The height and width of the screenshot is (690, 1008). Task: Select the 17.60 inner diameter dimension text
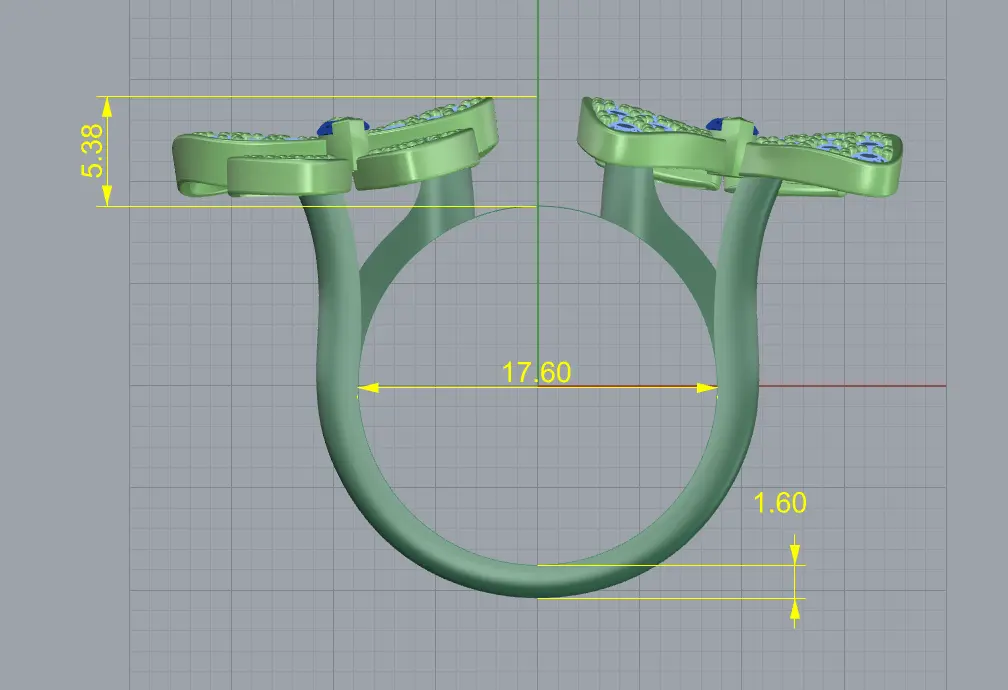click(536, 372)
